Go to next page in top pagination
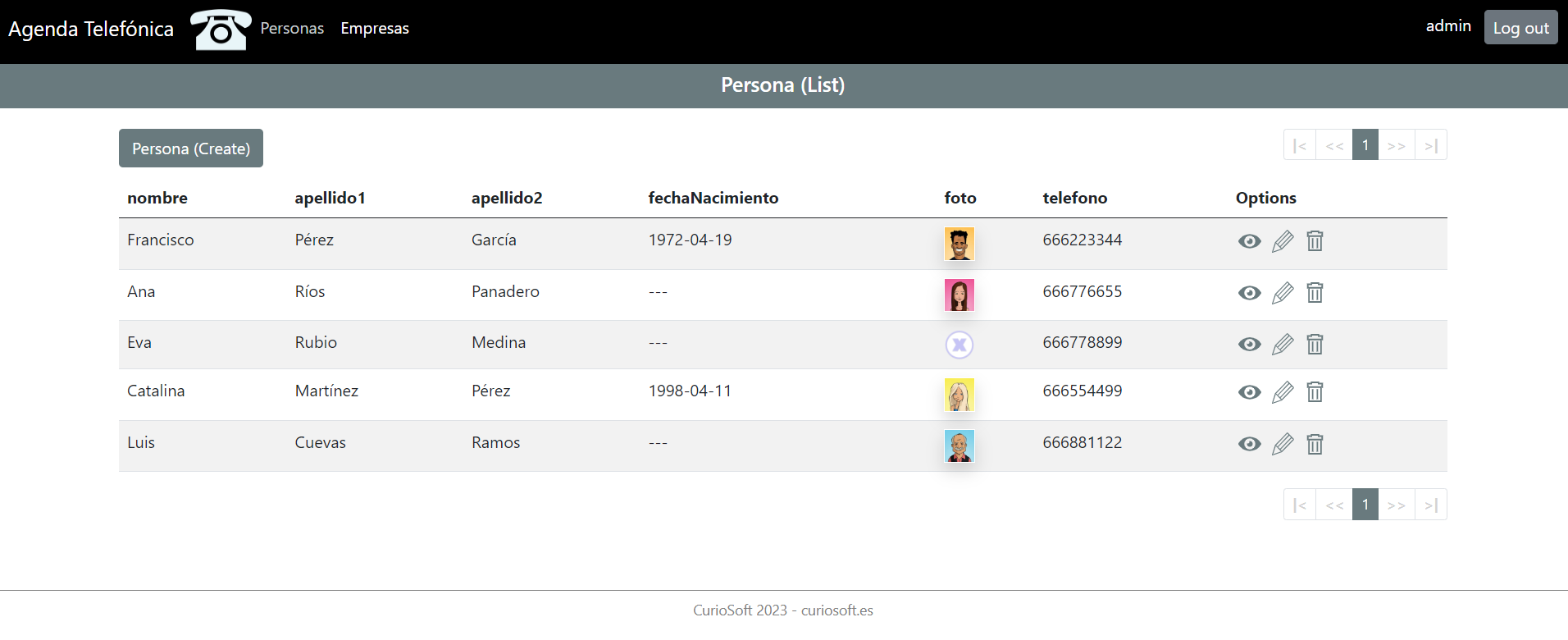 [1396, 145]
